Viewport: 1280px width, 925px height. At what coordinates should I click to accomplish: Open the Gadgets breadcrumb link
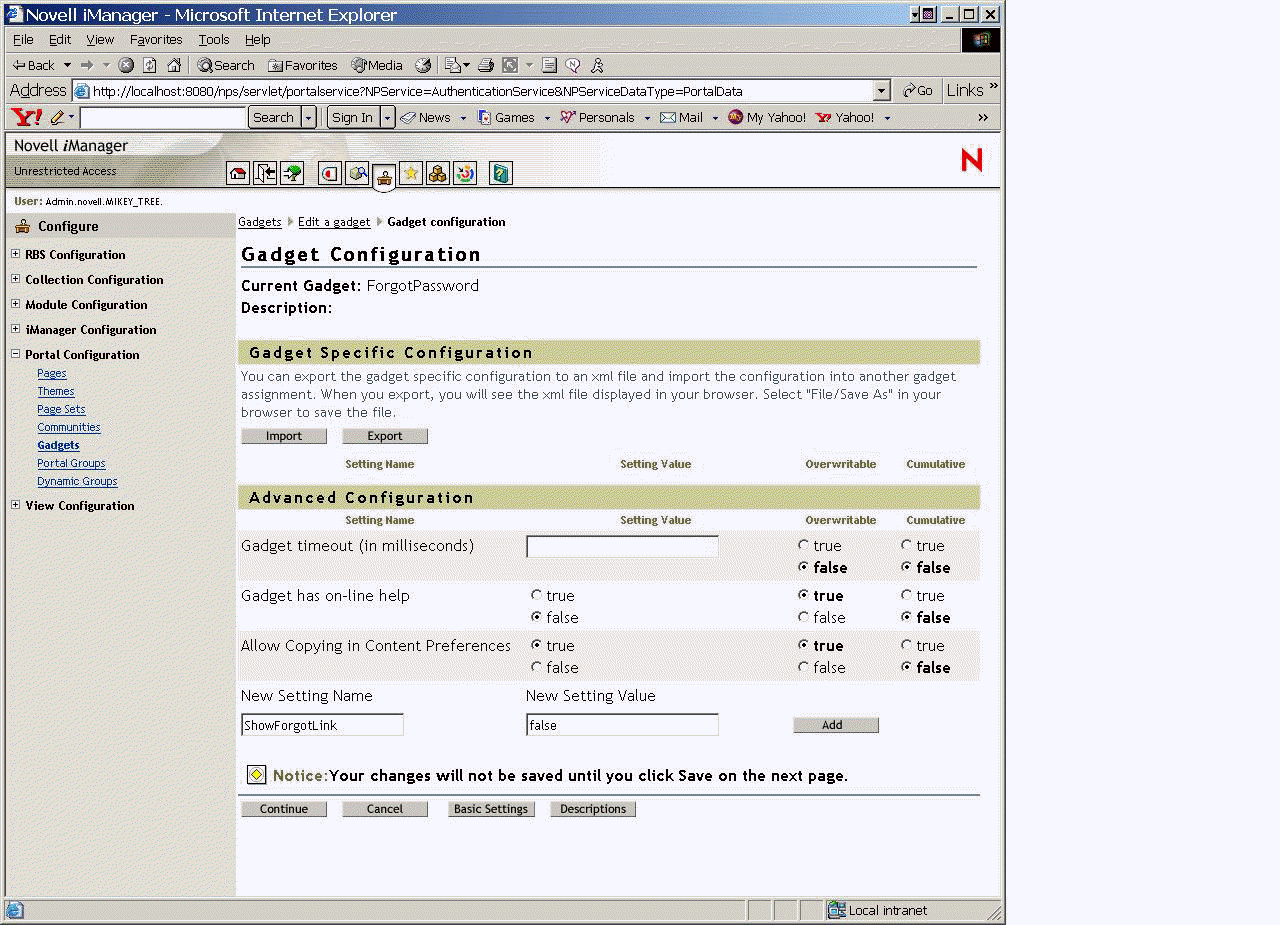[x=259, y=221]
